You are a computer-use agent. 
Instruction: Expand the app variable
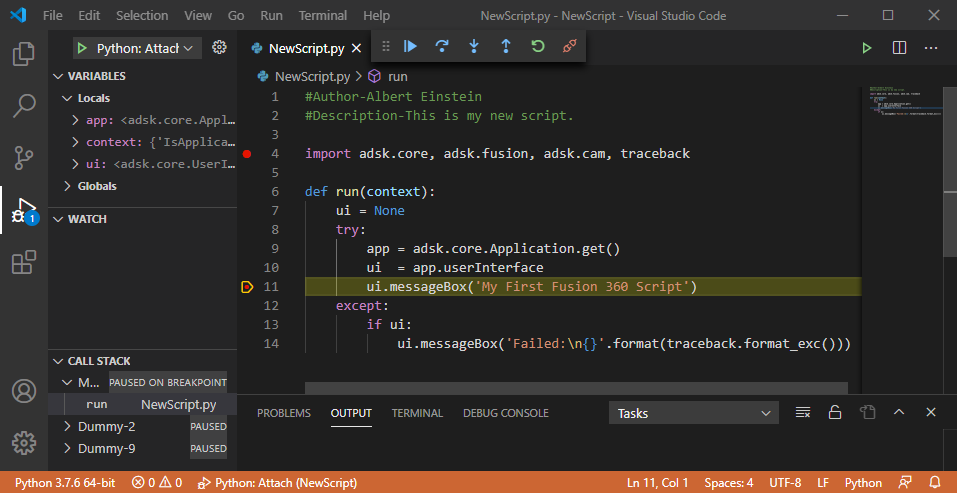(x=75, y=120)
